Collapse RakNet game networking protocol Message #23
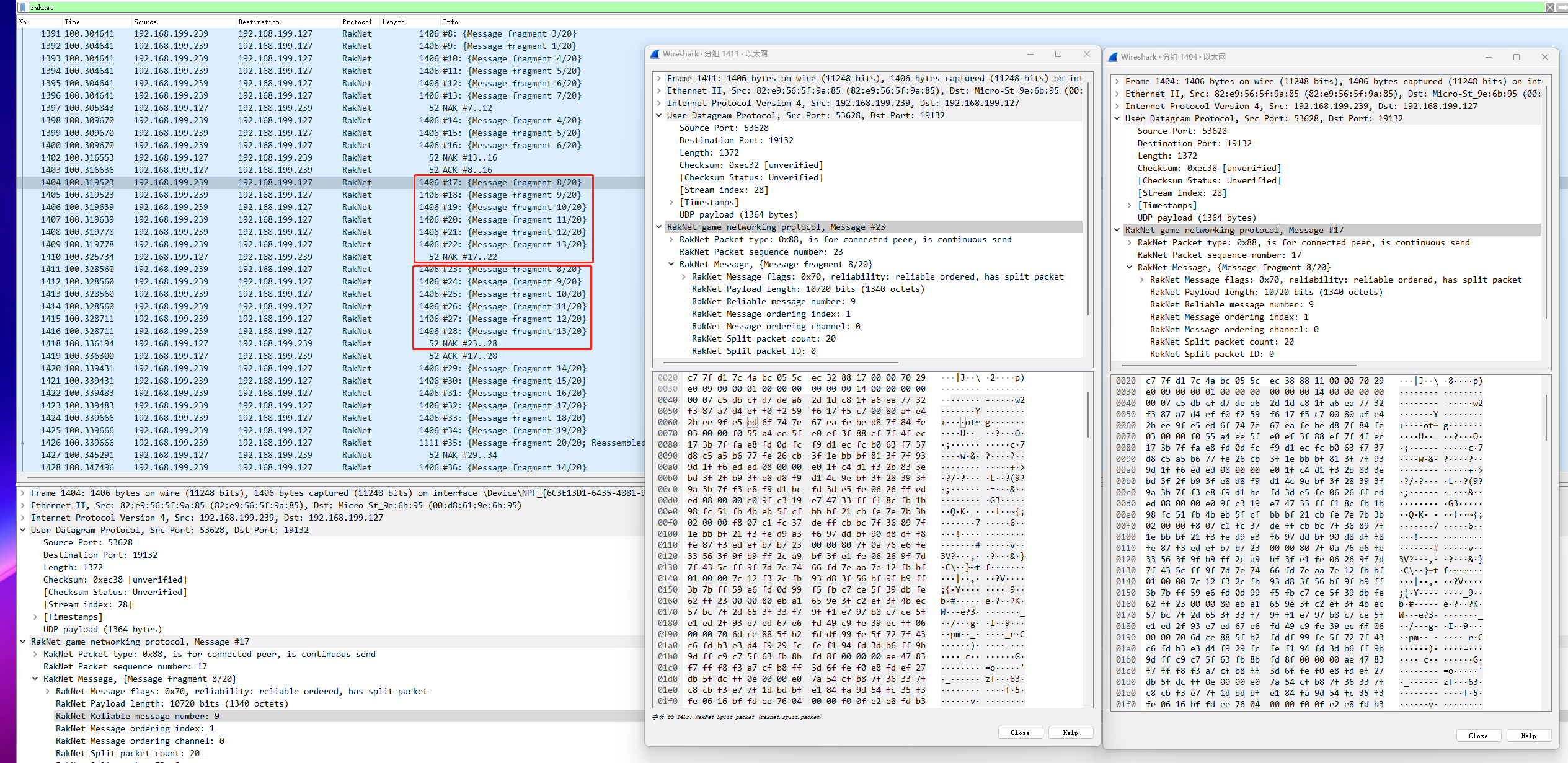The height and width of the screenshot is (763, 1568). (659, 227)
